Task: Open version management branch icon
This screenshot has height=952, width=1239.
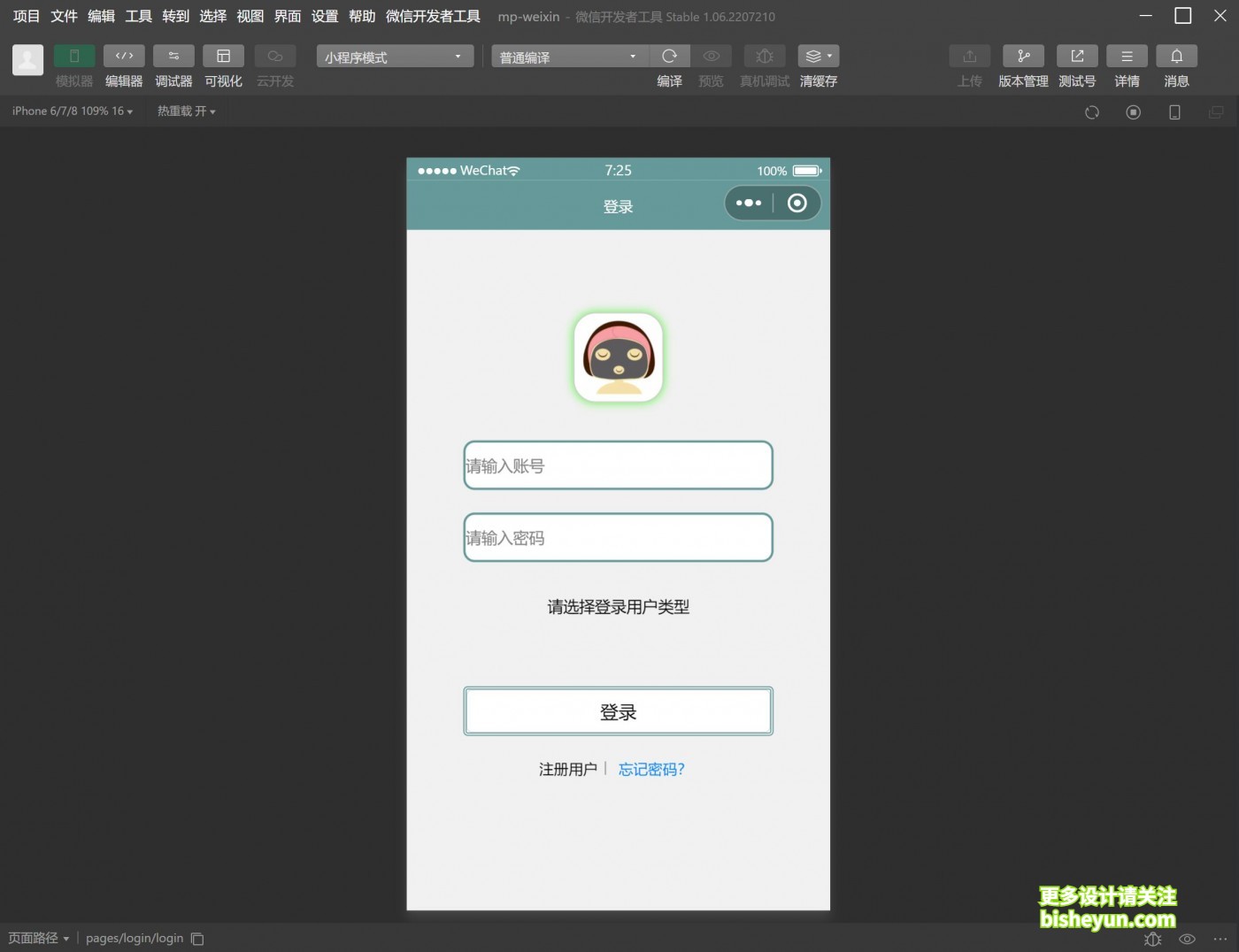Action: click(x=1023, y=57)
